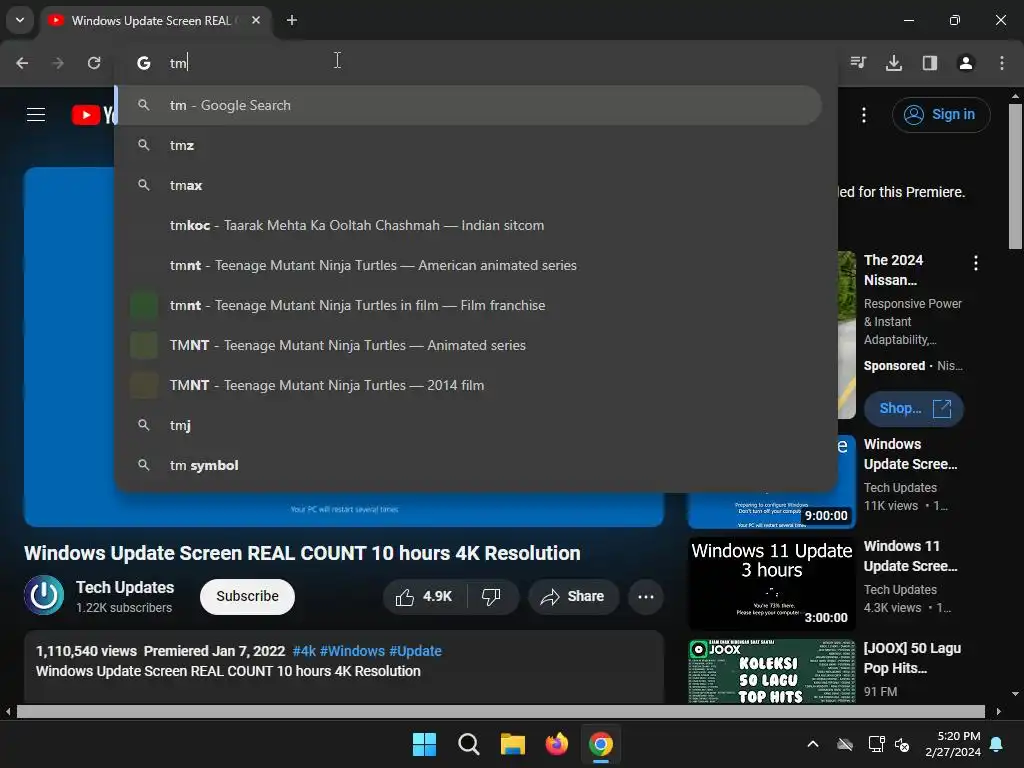The image size is (1024, 768).
Task: Choose the 'tm - Google Search' suggestion
Action: pyautogui.click(x=468, y=105)
